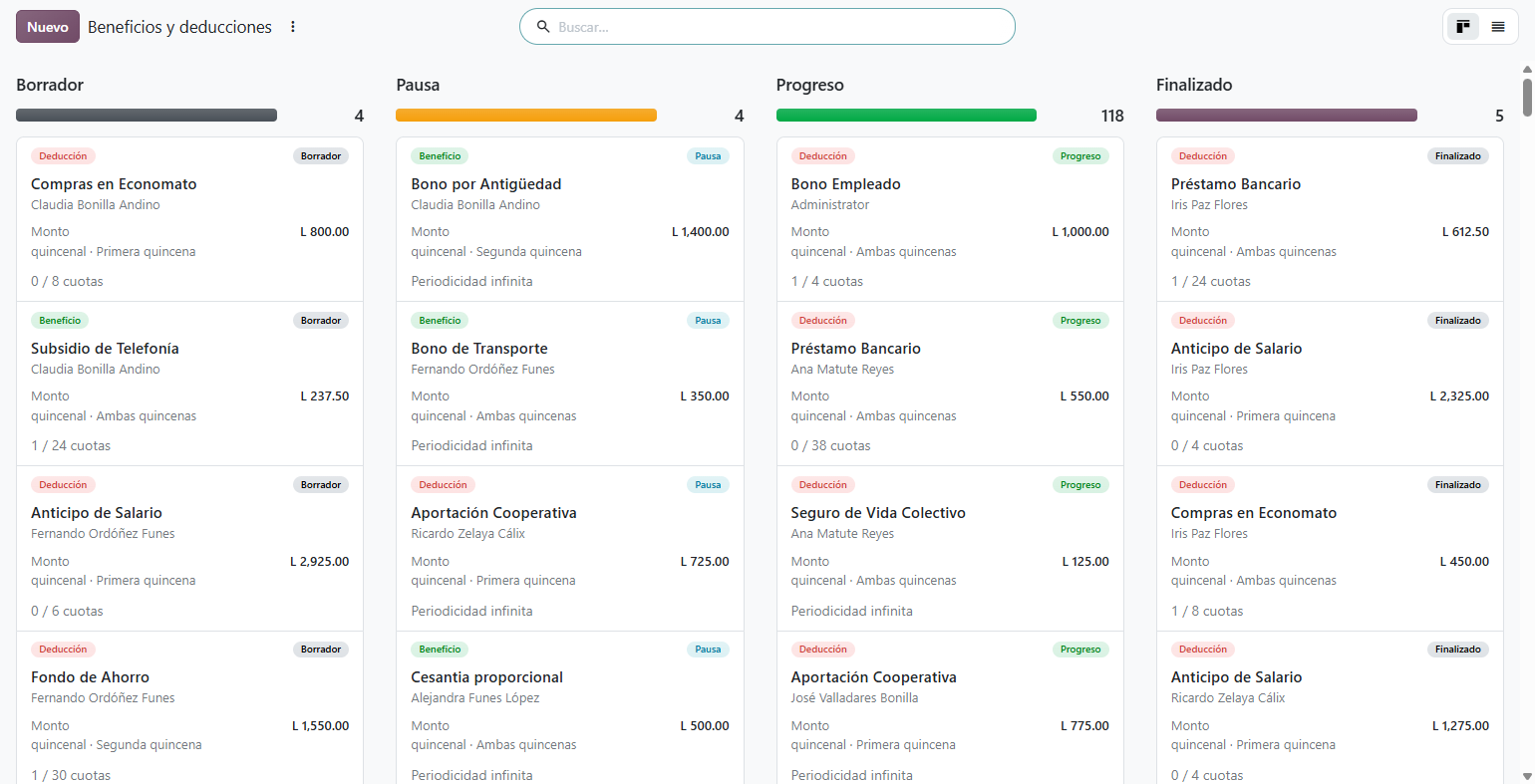The height and width of the screenshot is (784, 1535).
Task: Click the scrollbar down arrow
Action: [1527, 775]
